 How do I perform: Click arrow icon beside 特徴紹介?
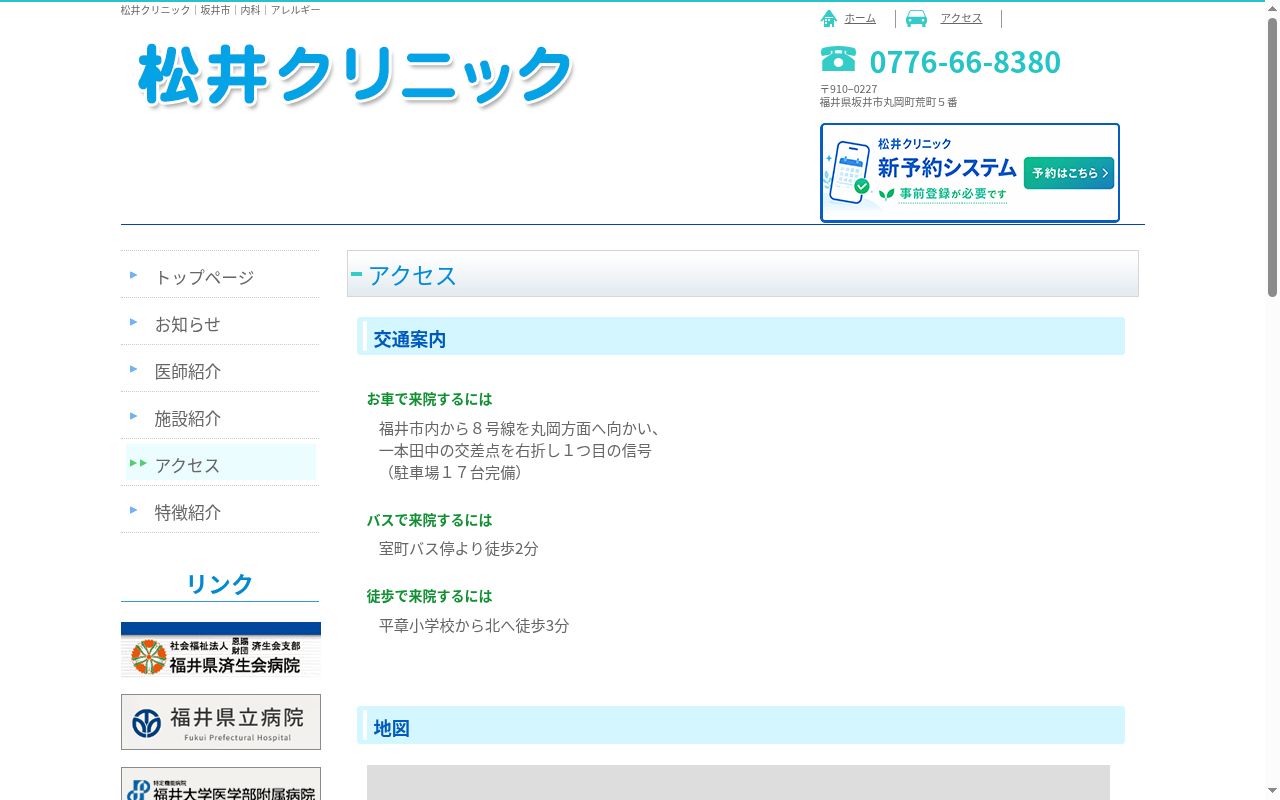coord(134,510)
